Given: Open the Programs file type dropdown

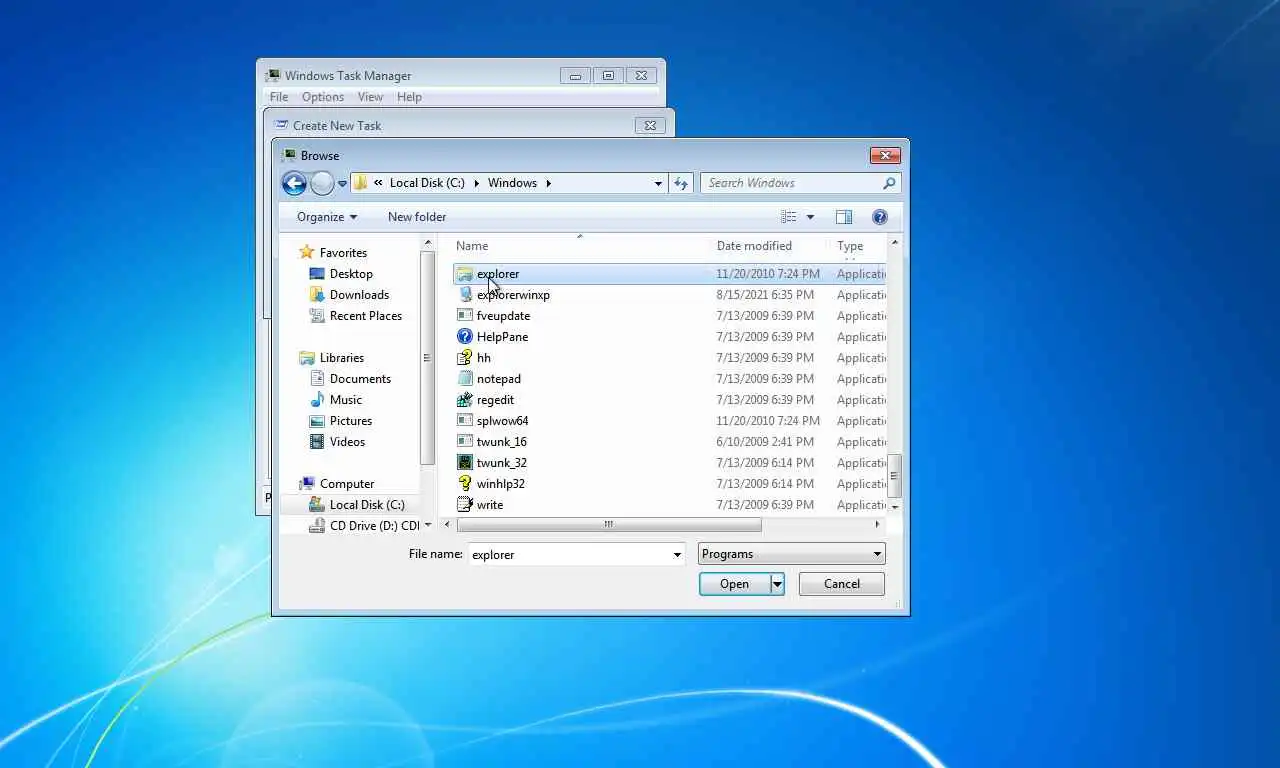Looking at the screenshot, I should coord(791,554).
